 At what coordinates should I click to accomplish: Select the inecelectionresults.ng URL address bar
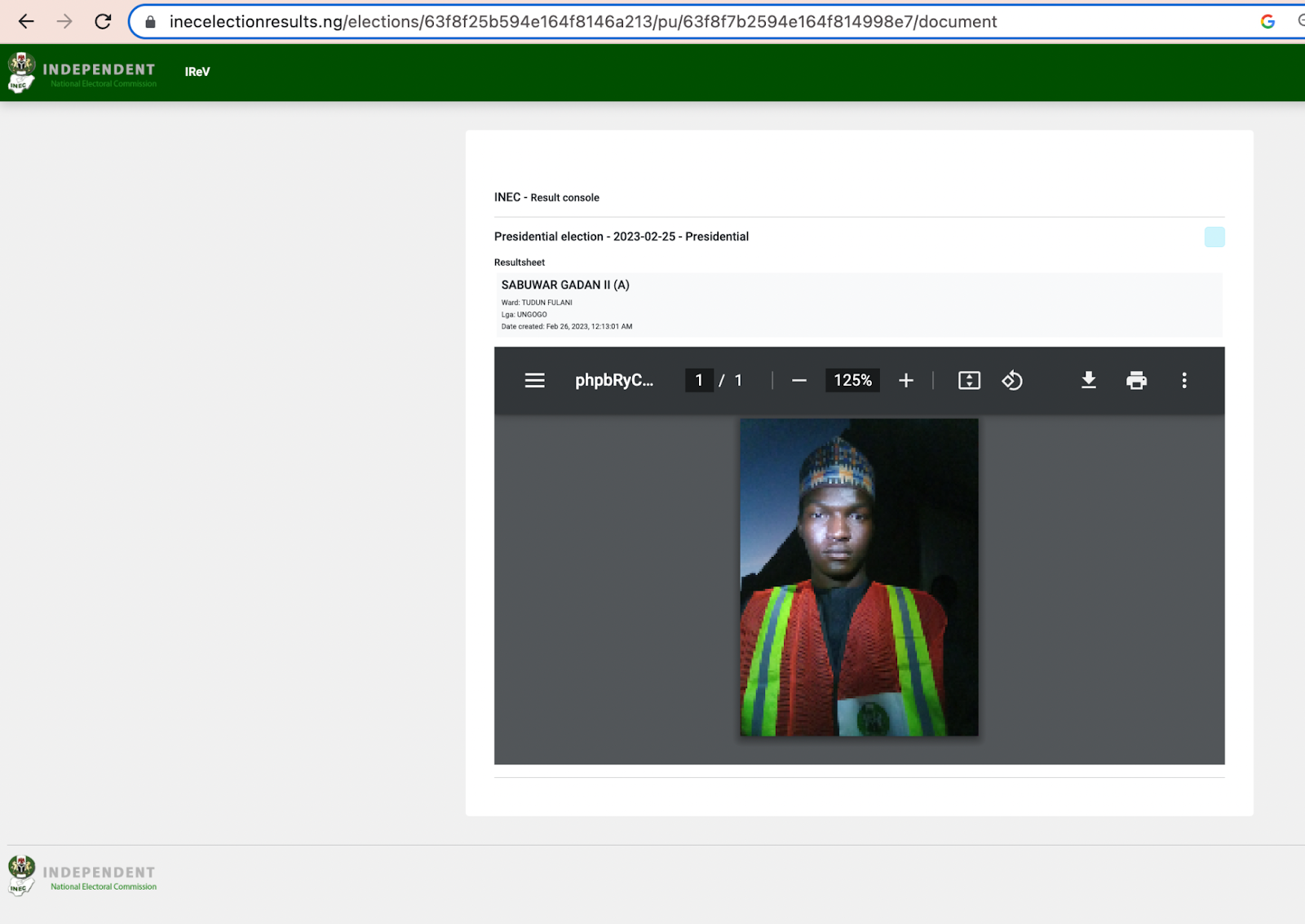tap(583, 22)
